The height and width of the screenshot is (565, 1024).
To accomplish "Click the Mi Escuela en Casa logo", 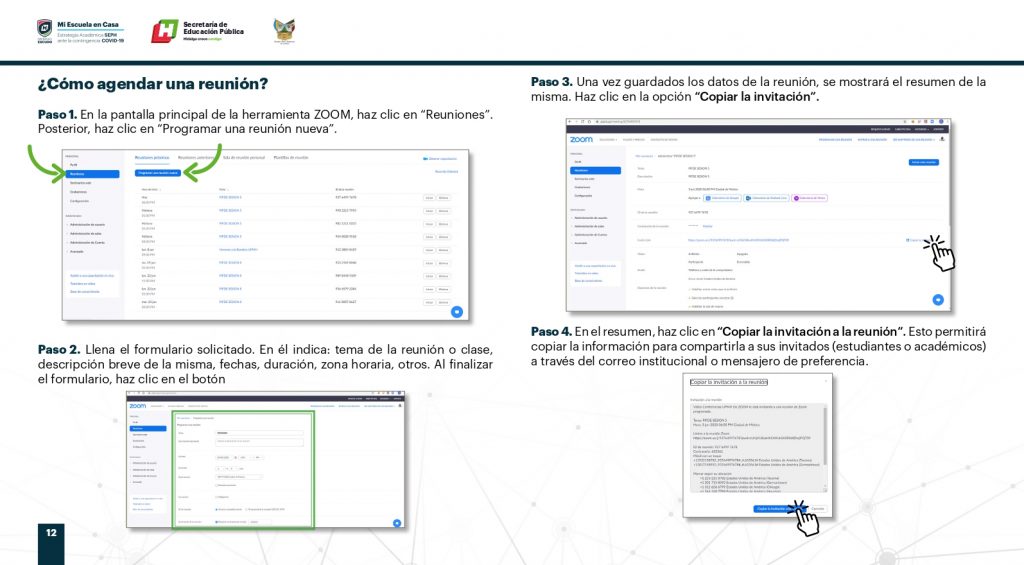I will [80, 31].
